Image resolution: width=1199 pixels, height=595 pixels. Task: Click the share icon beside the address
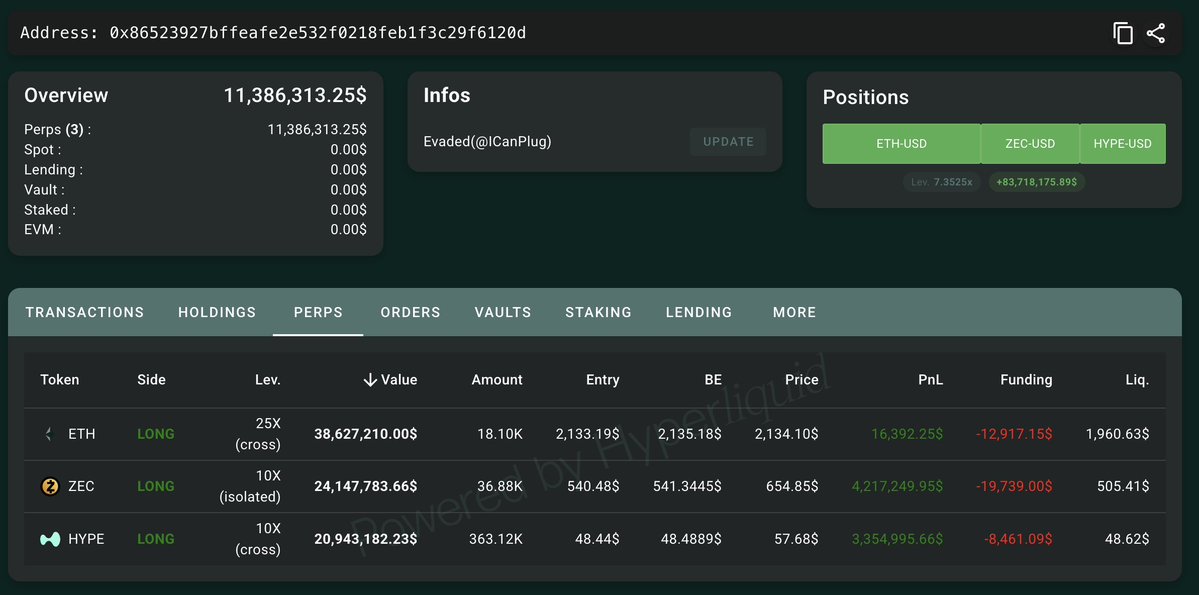tap(1155, 34)
